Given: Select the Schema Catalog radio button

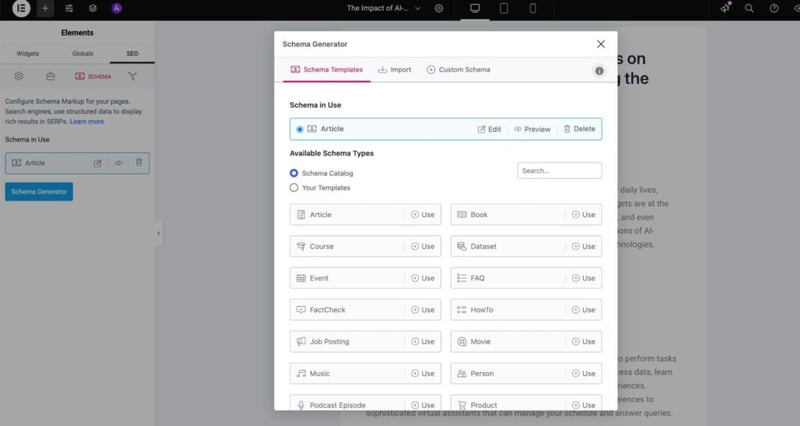Looking at the screenshot, I should [x=294, y=173].
